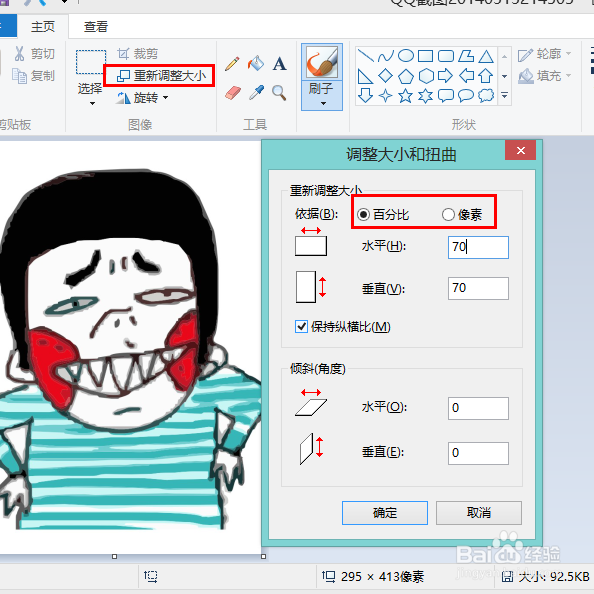The width and height of the screenshot is (594, 594).
Task: Expand the full shapes gallery
Action: [505, 95]
